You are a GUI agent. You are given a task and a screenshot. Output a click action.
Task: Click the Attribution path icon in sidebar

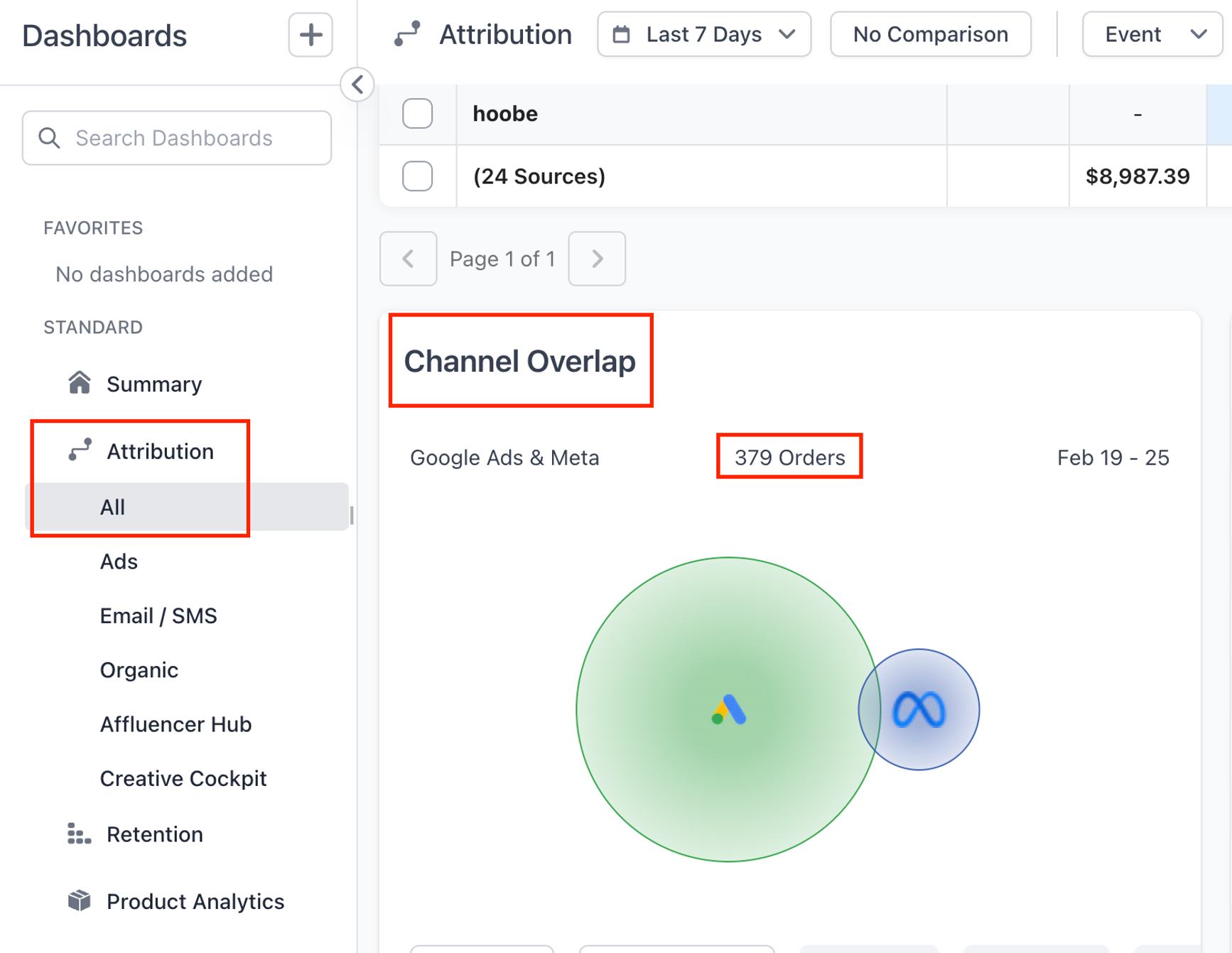coord(80,450)
